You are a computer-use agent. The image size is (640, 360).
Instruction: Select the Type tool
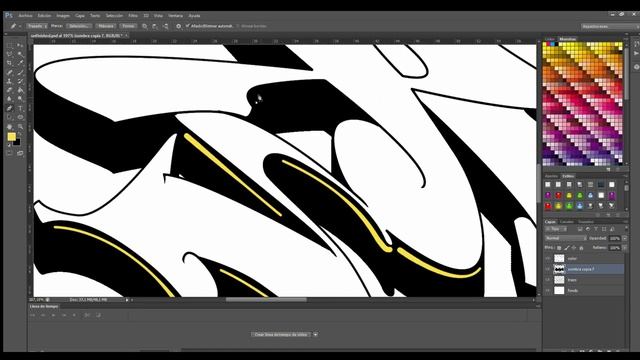tap(20, 108)
